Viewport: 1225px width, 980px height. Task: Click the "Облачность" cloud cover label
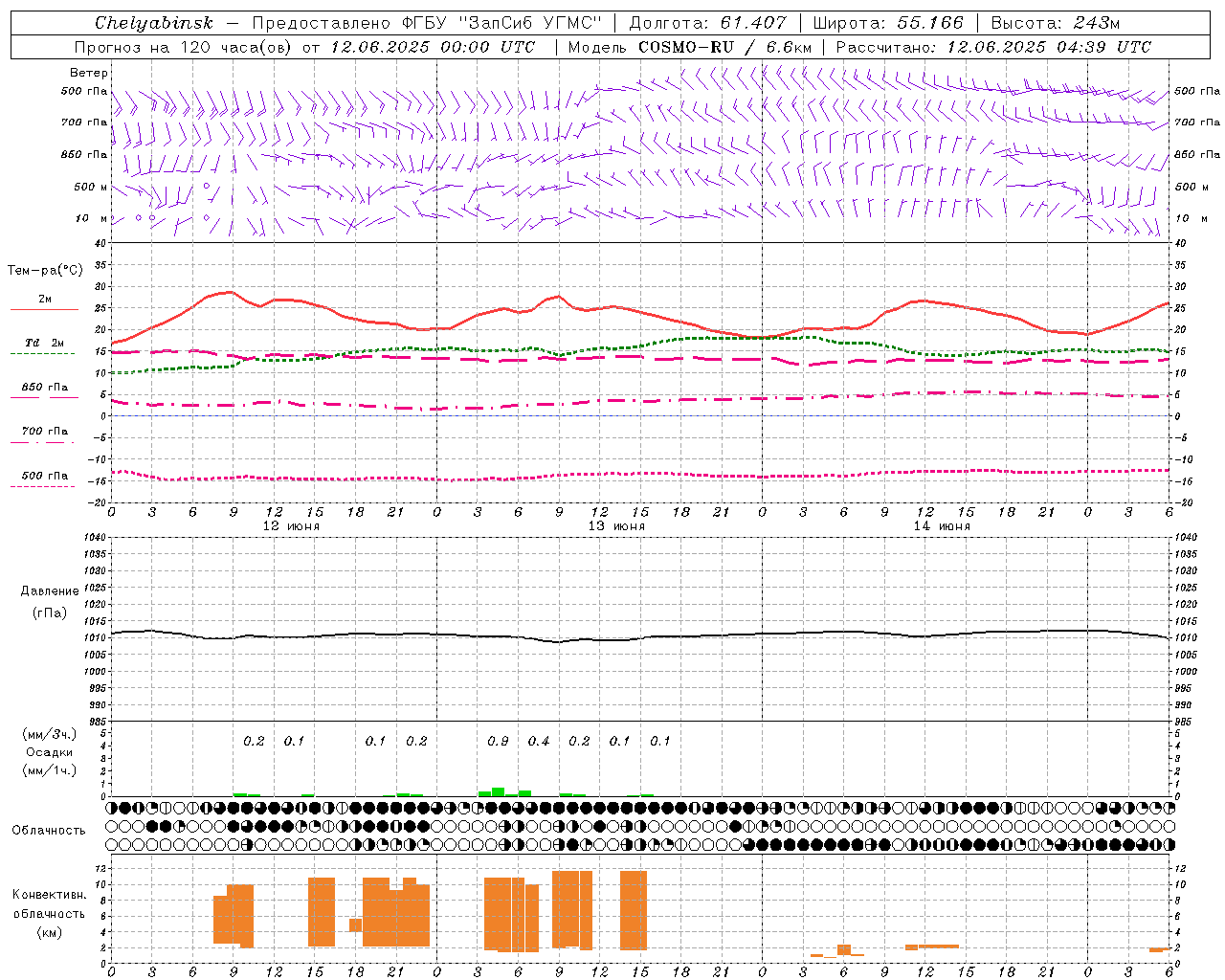(x=49, y=831)
